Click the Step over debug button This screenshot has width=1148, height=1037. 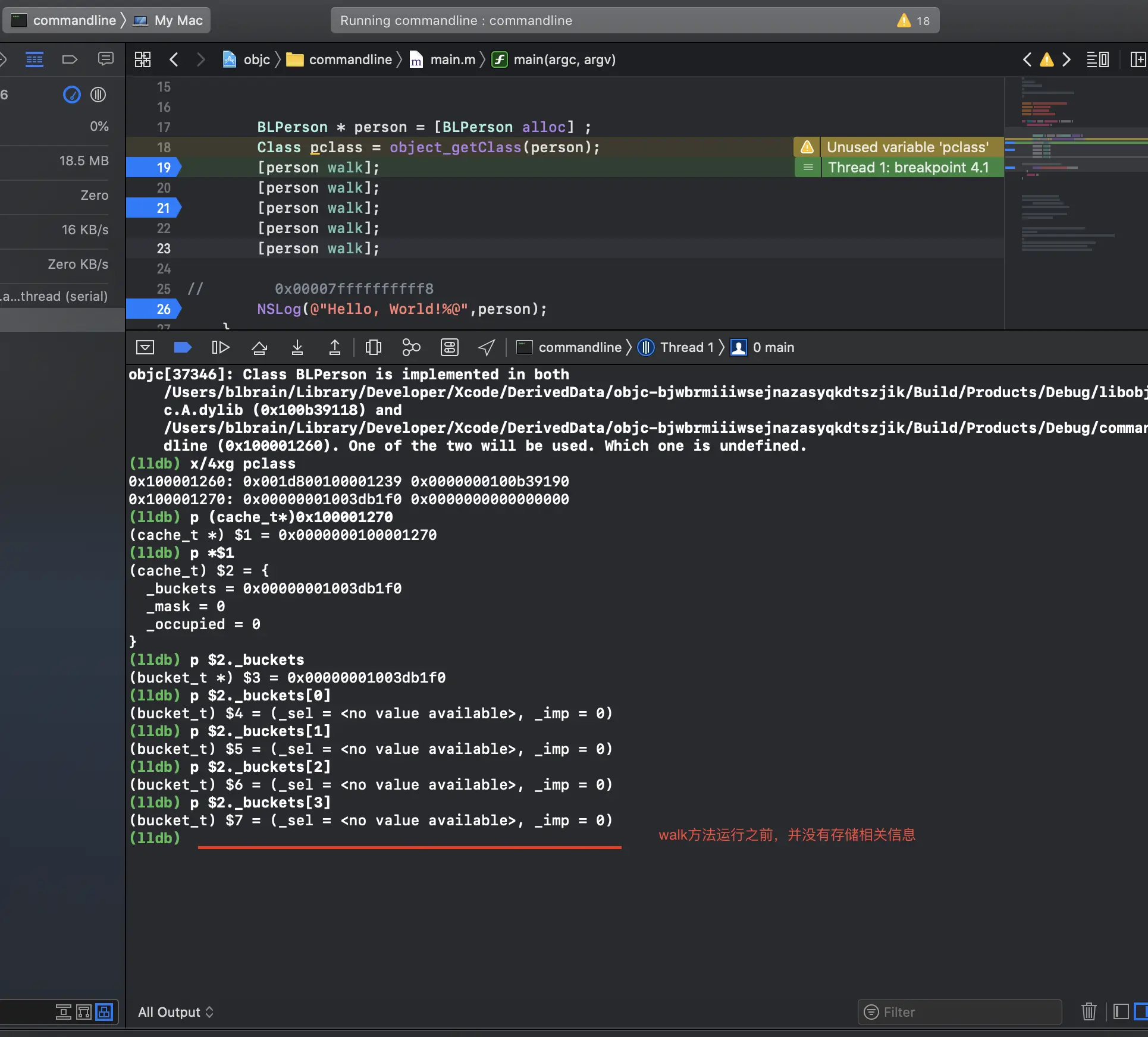coord(259,347)
